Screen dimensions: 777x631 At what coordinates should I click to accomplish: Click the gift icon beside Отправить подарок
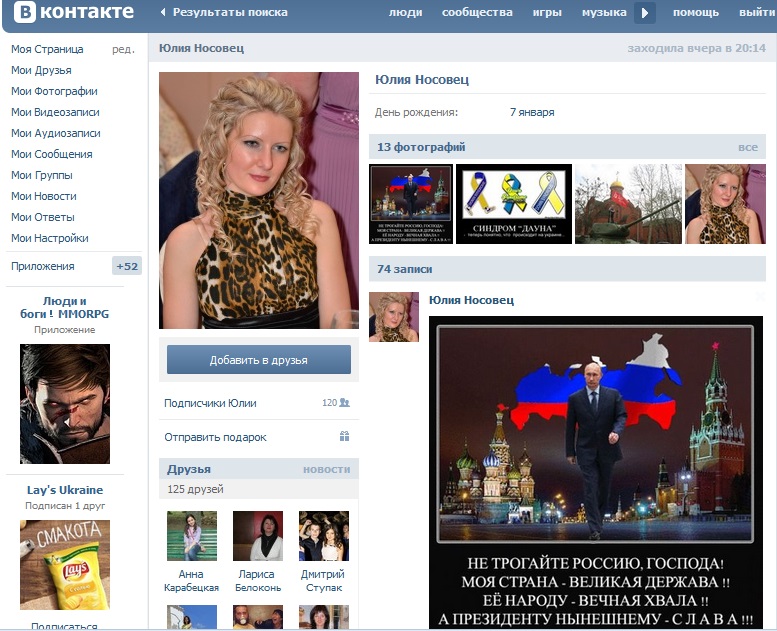344,437
